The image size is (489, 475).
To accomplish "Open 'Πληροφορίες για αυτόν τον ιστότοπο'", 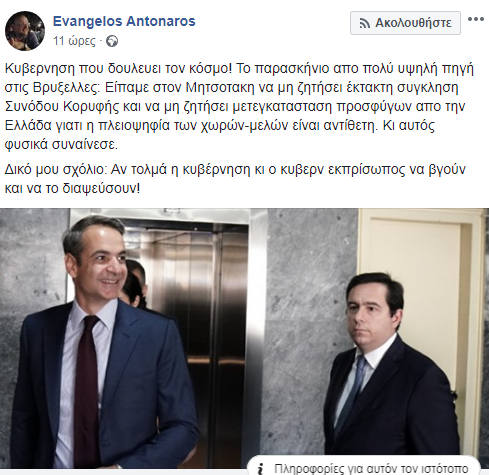I will click(371, 469).
